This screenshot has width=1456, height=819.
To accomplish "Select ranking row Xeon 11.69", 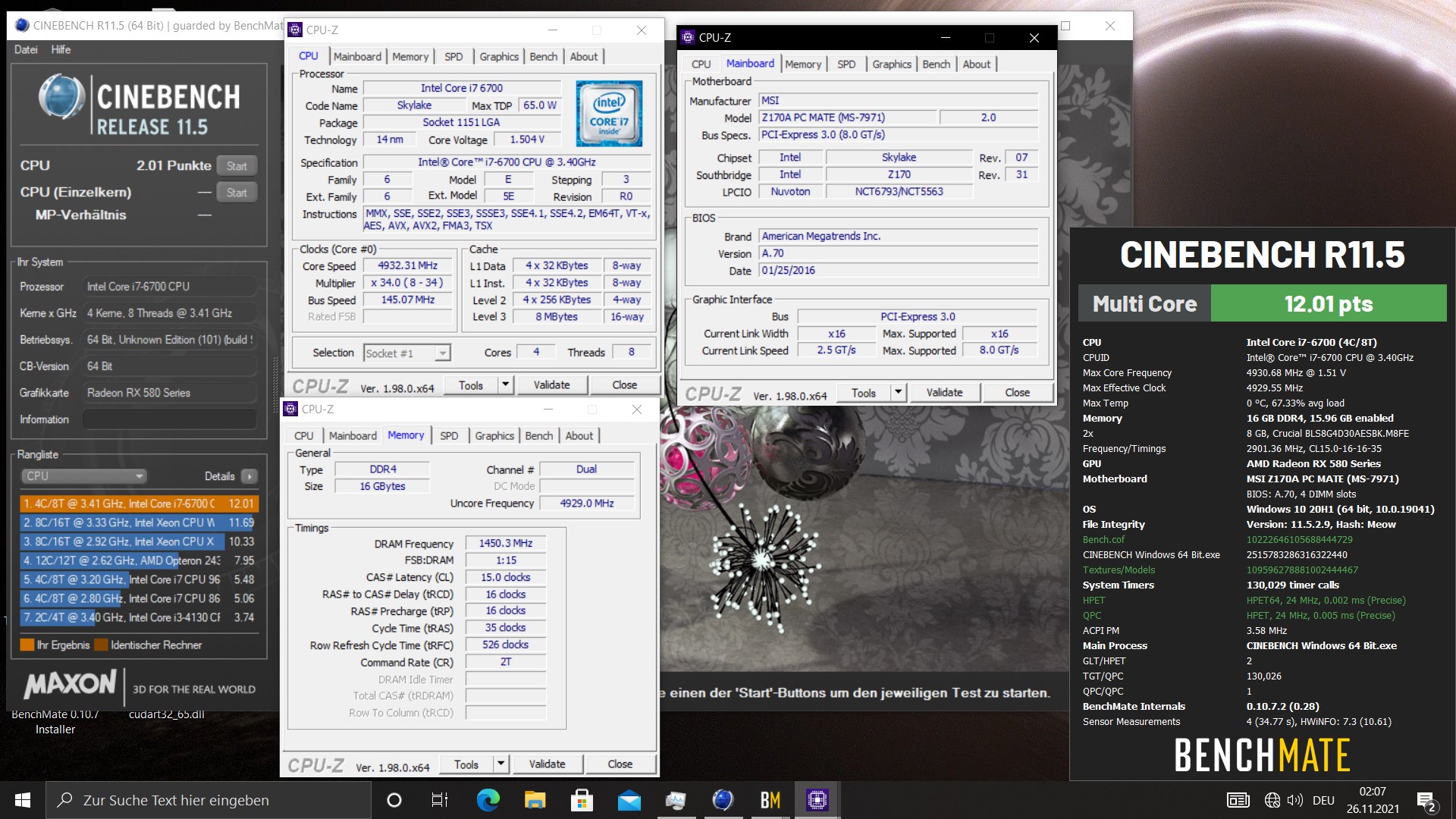I will click(x=140, y=522).
